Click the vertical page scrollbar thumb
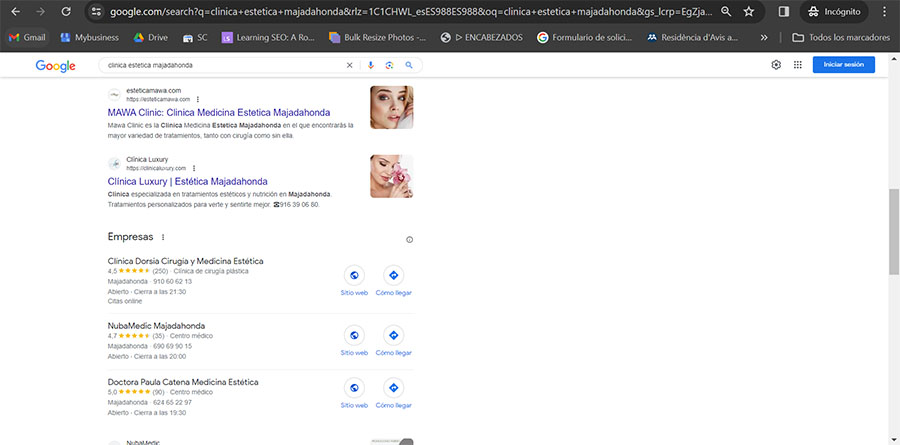The width and height of the screenshot is (900, 445). click(x=894, y=230)
